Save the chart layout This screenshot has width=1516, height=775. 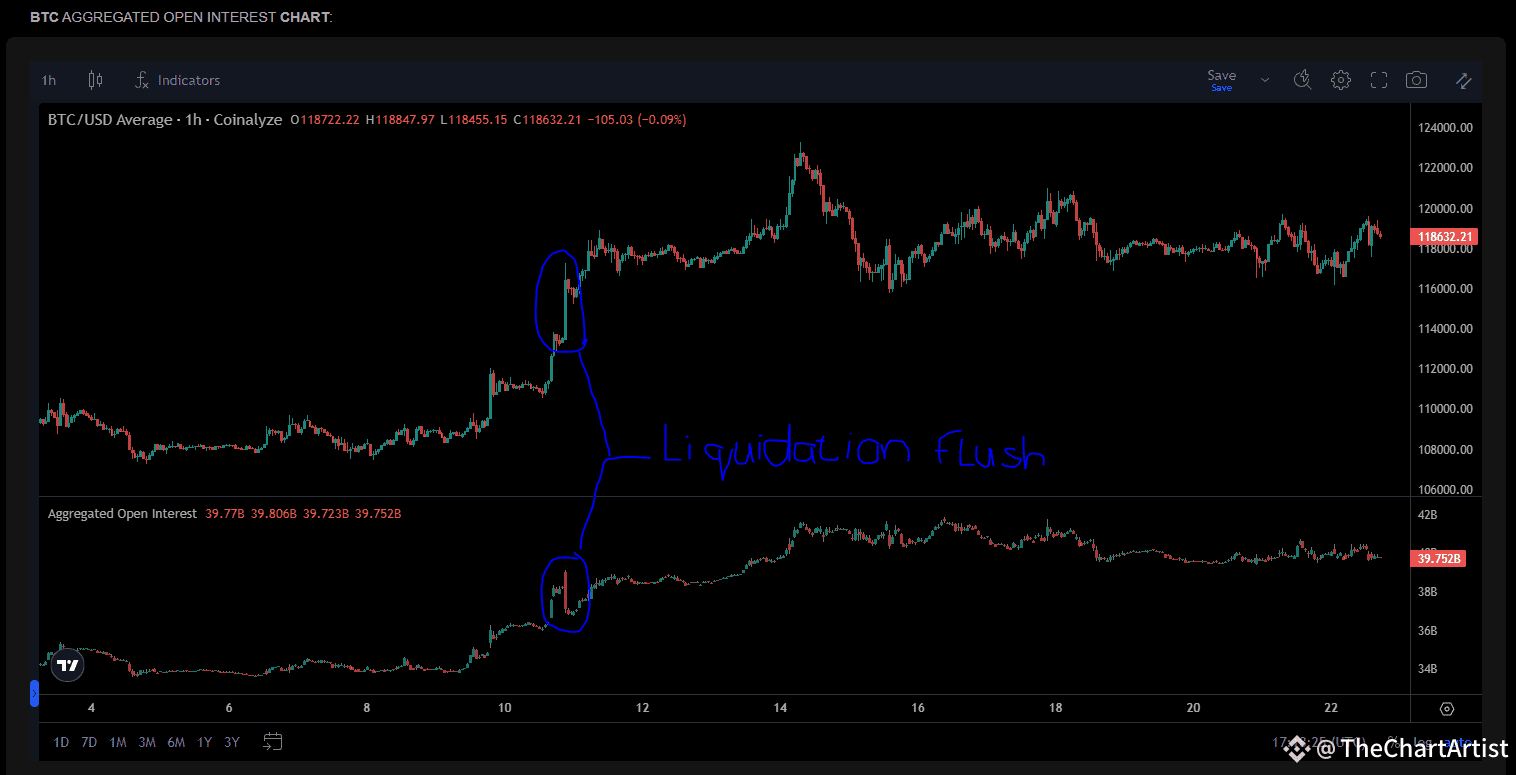pyautogui.click(x=1222, y=79)
